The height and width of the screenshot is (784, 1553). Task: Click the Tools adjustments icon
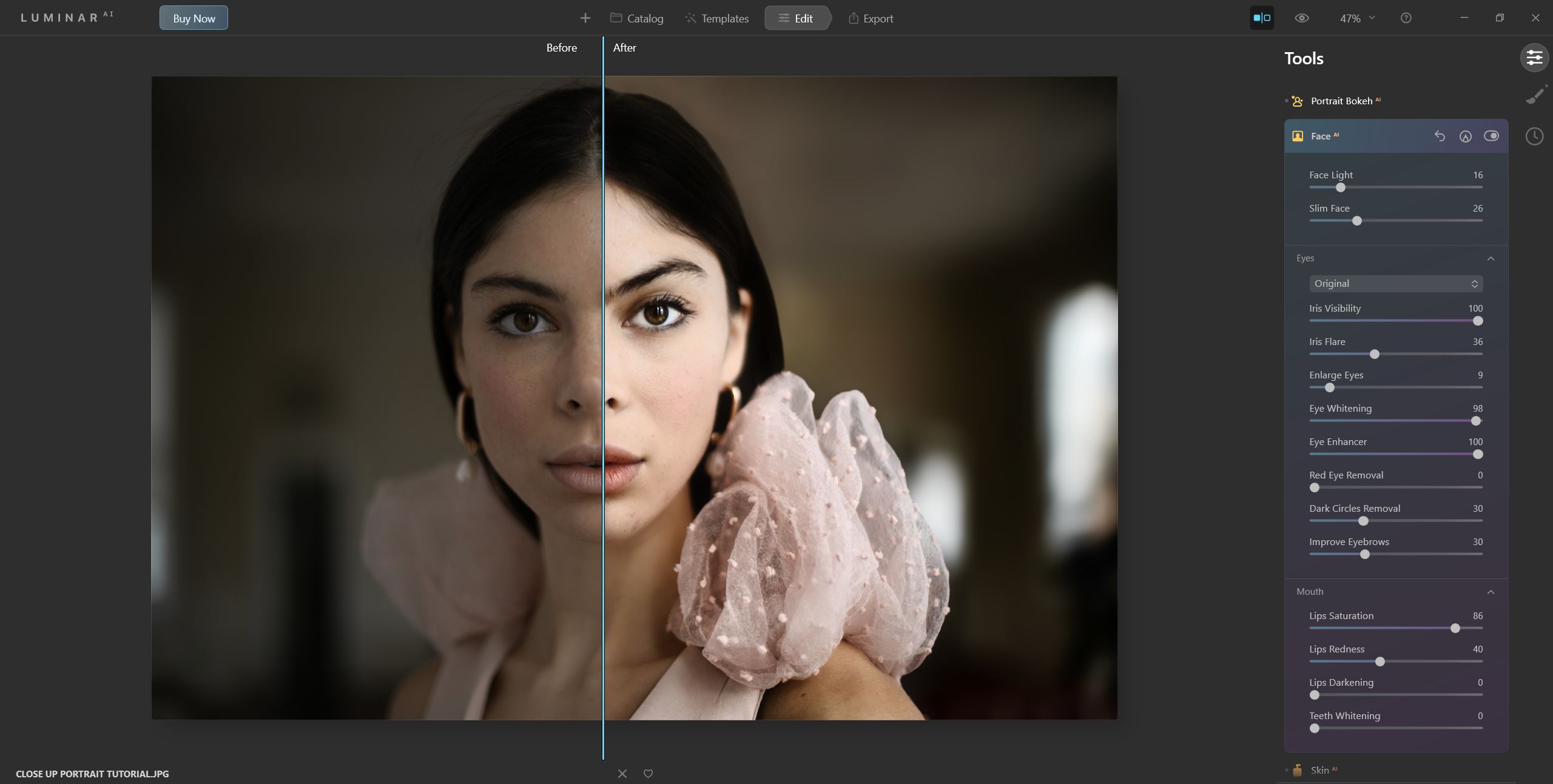pos(1535,58)
